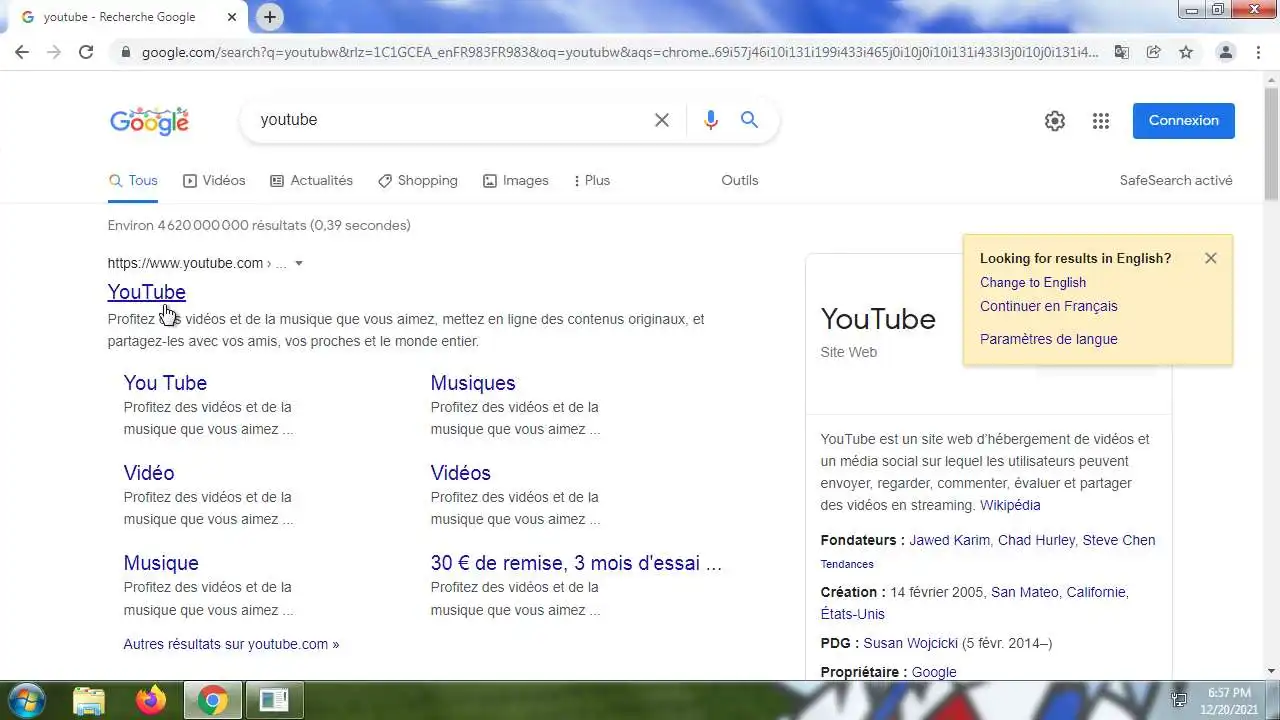Go back with browser back arrow
1280x720 pixels.
pos(22,52)
